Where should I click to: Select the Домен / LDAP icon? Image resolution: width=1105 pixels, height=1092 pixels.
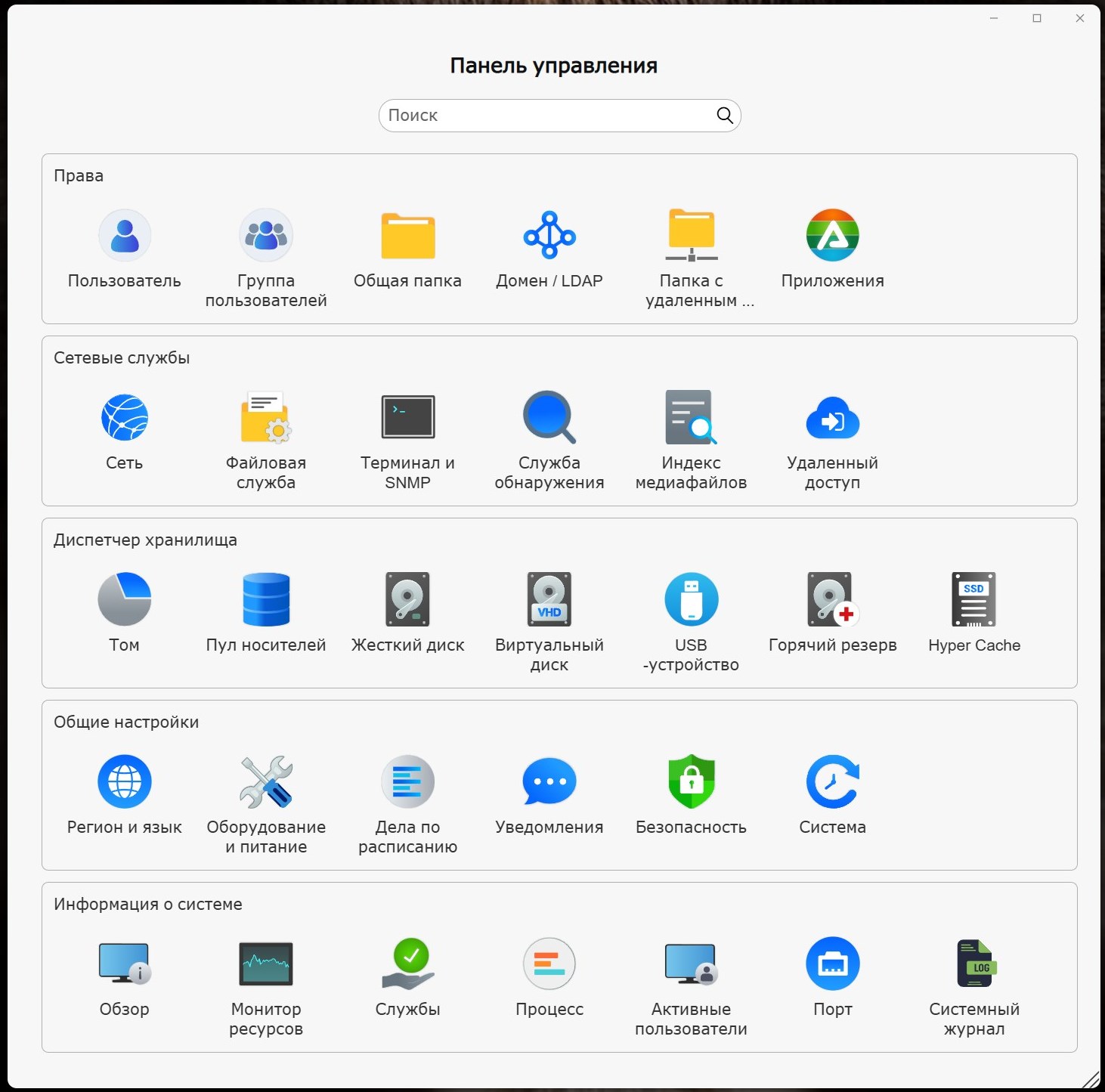tap(549, 235)
